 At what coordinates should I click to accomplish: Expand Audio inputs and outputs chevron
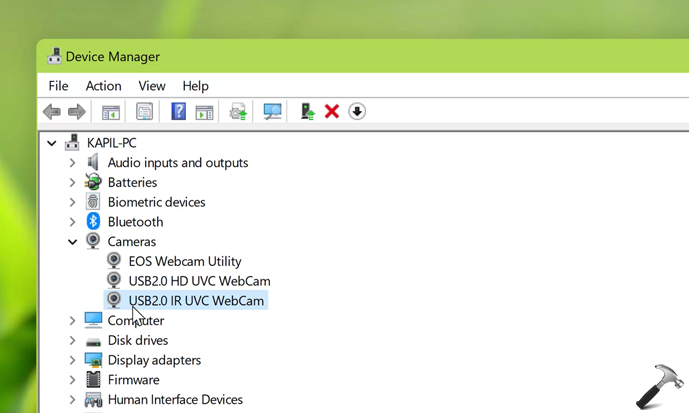click(x=73, y=163)
